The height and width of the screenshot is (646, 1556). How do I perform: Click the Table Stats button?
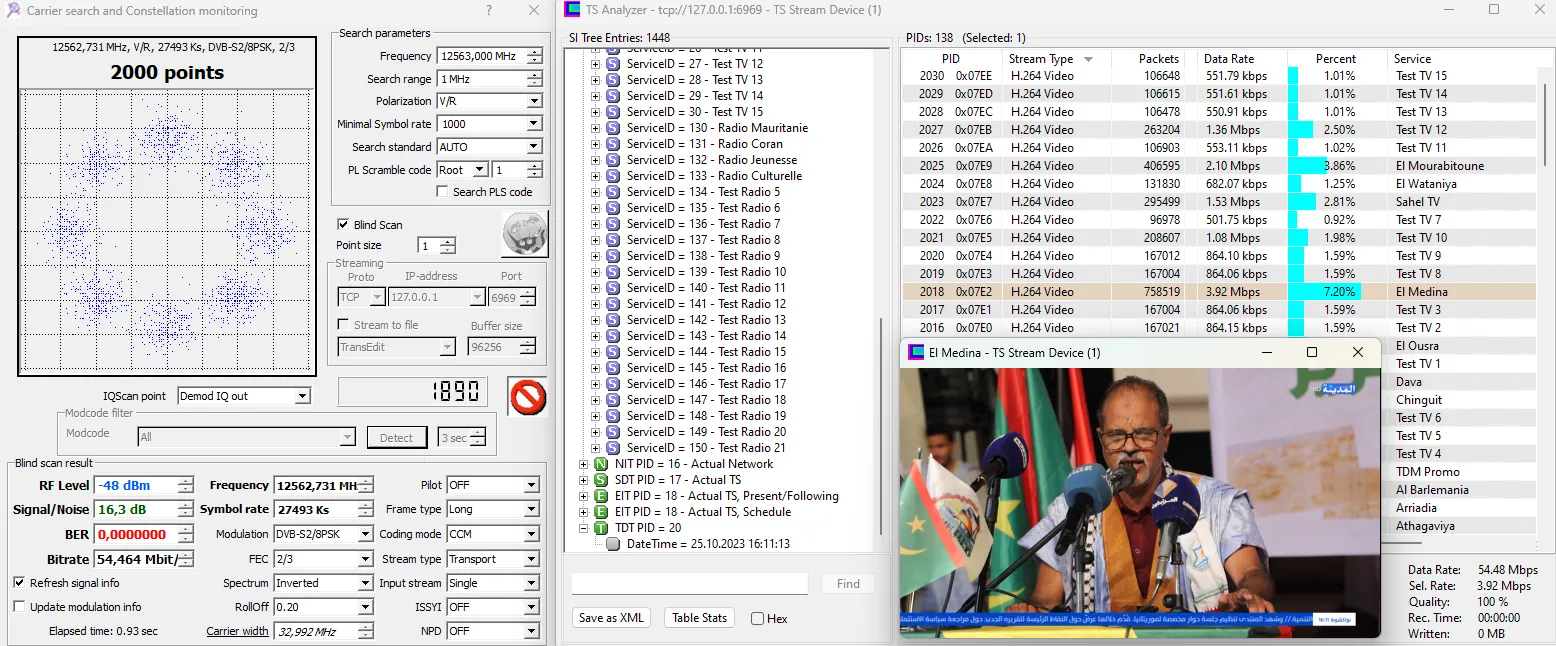pyautogui.click(x=699, y=618)
